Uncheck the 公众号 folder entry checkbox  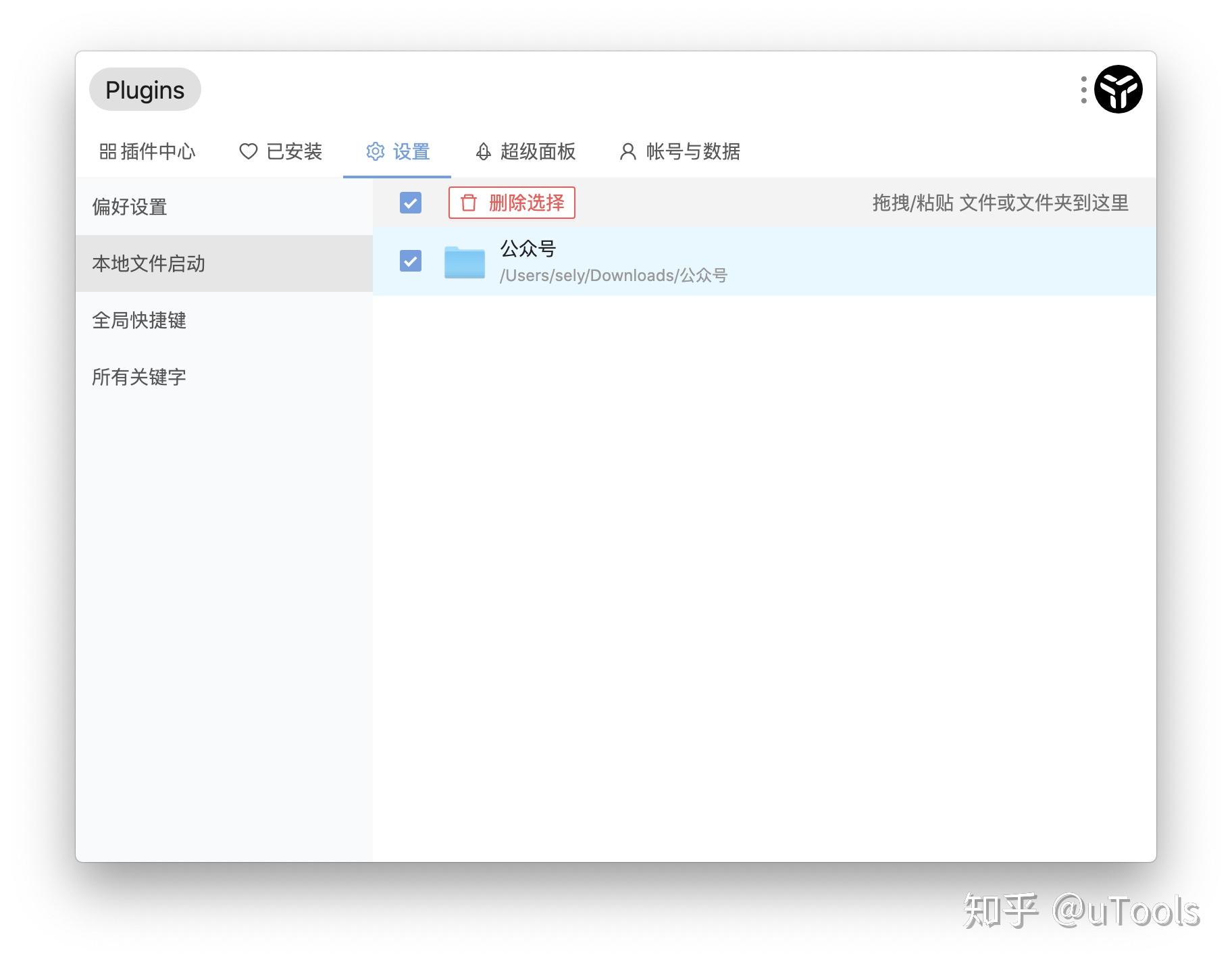click(x=410, y=261)
